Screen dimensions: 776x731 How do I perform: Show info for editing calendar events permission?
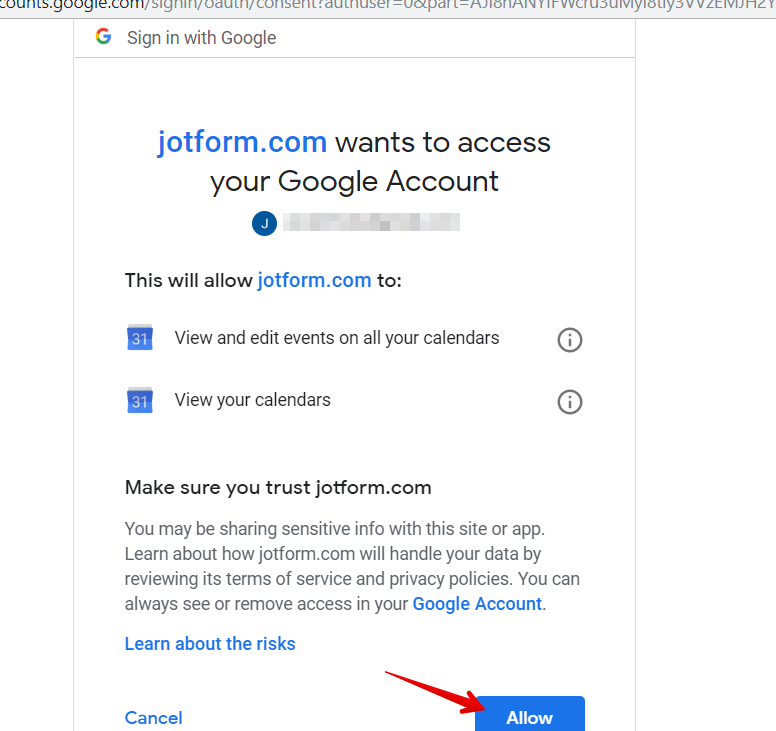pyautogui.click(x=570, y=340)
